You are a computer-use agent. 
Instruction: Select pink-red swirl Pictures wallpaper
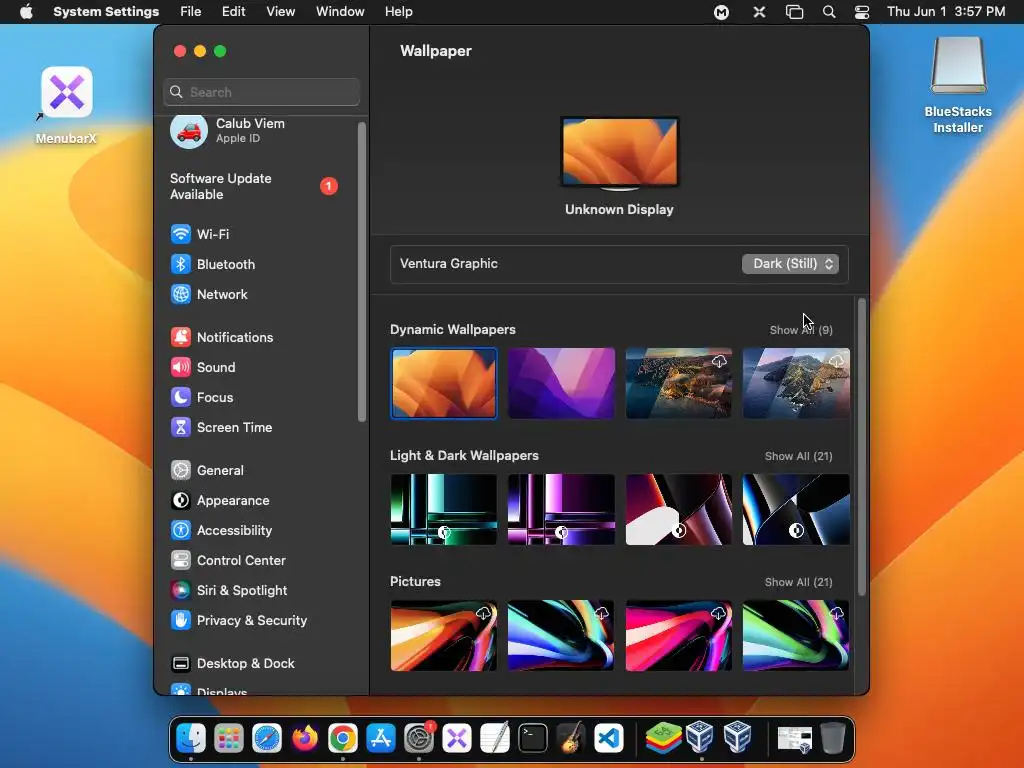(x=679, y=635)
